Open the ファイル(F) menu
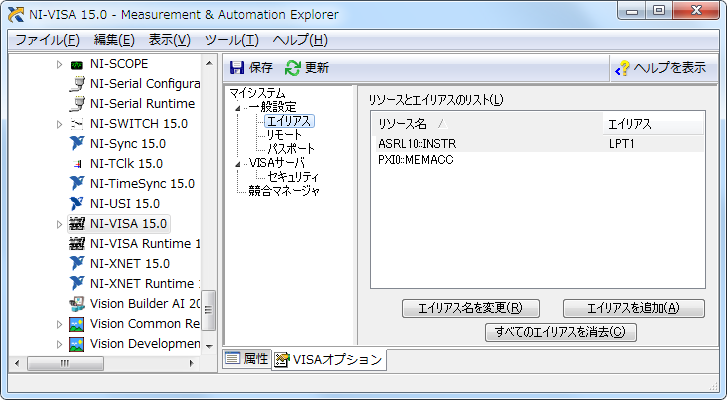Viewport: 727px width, 400px height. [47, 40]
